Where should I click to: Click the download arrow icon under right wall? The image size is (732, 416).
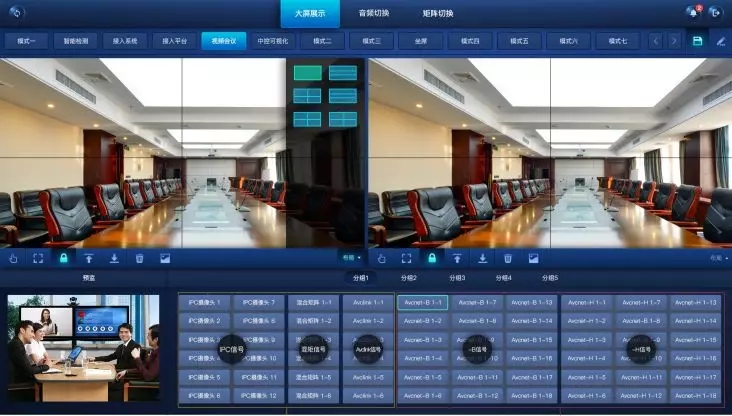pyautogui.click(x=483, y=258)
